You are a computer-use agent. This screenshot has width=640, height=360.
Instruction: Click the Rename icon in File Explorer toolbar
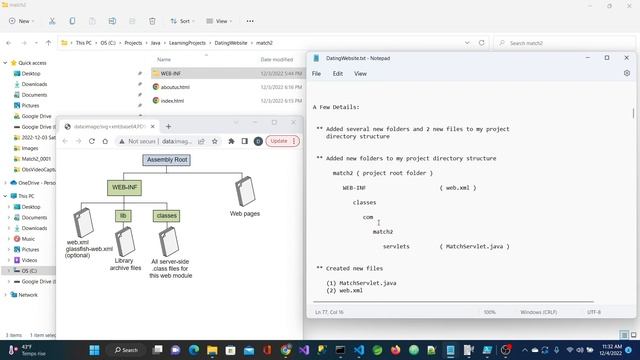pyautogui.click(x=112, y=21)
